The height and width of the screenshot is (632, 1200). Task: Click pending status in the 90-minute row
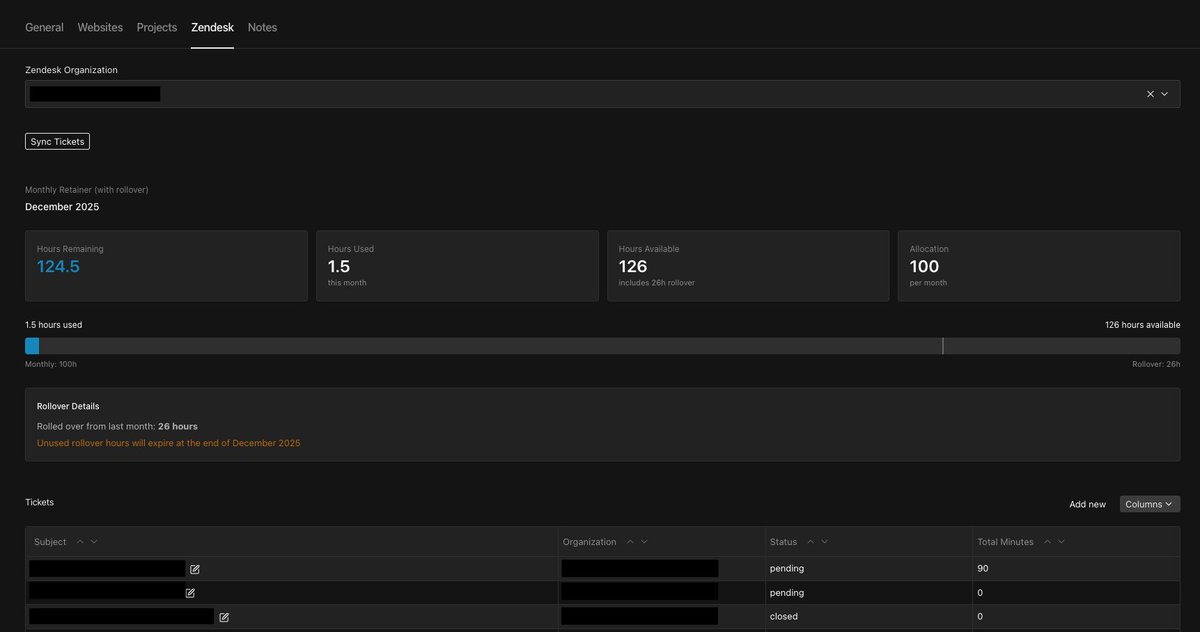coord(787,569)
